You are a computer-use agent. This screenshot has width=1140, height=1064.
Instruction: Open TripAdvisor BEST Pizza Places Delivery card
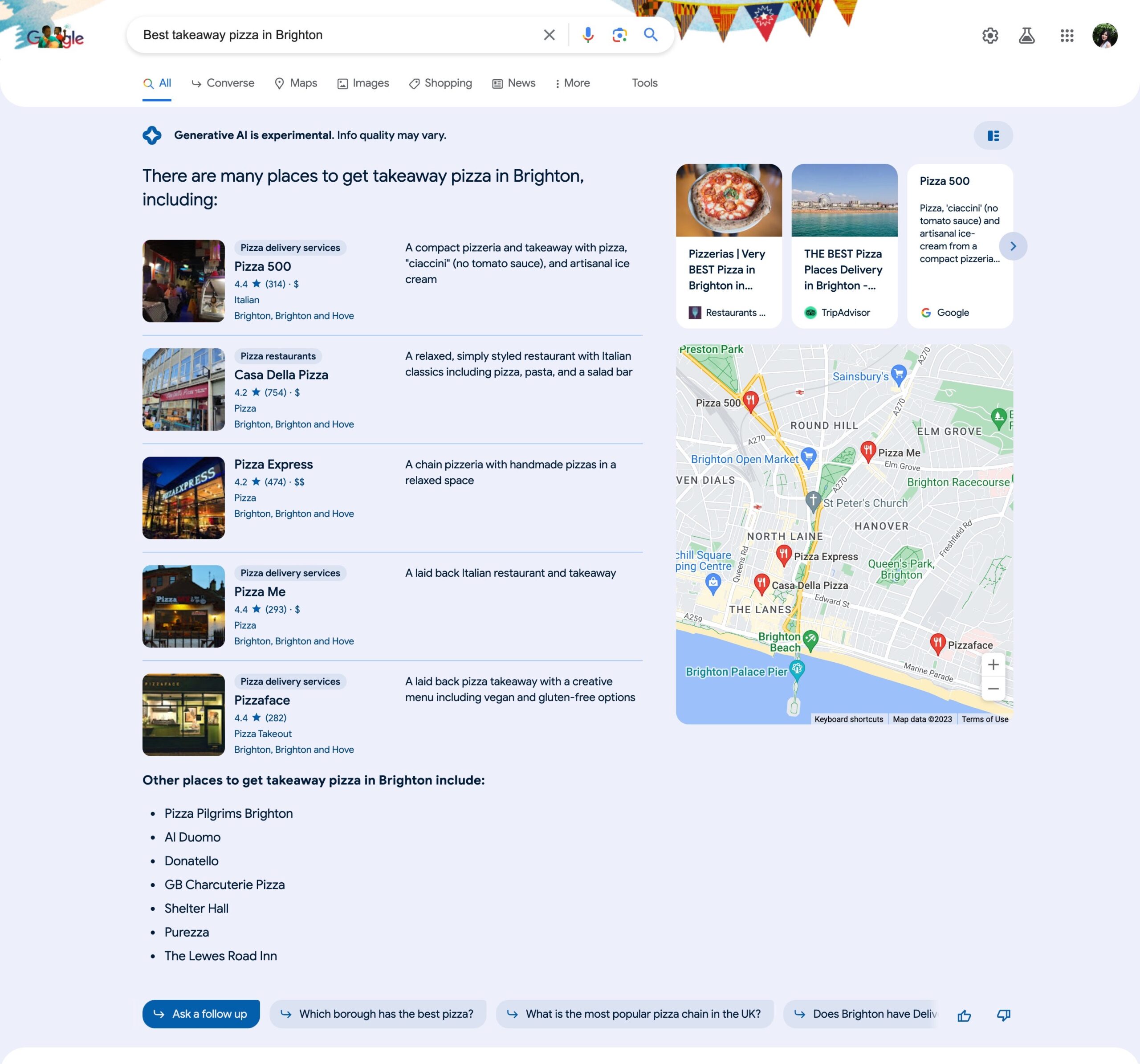point(844,246)
